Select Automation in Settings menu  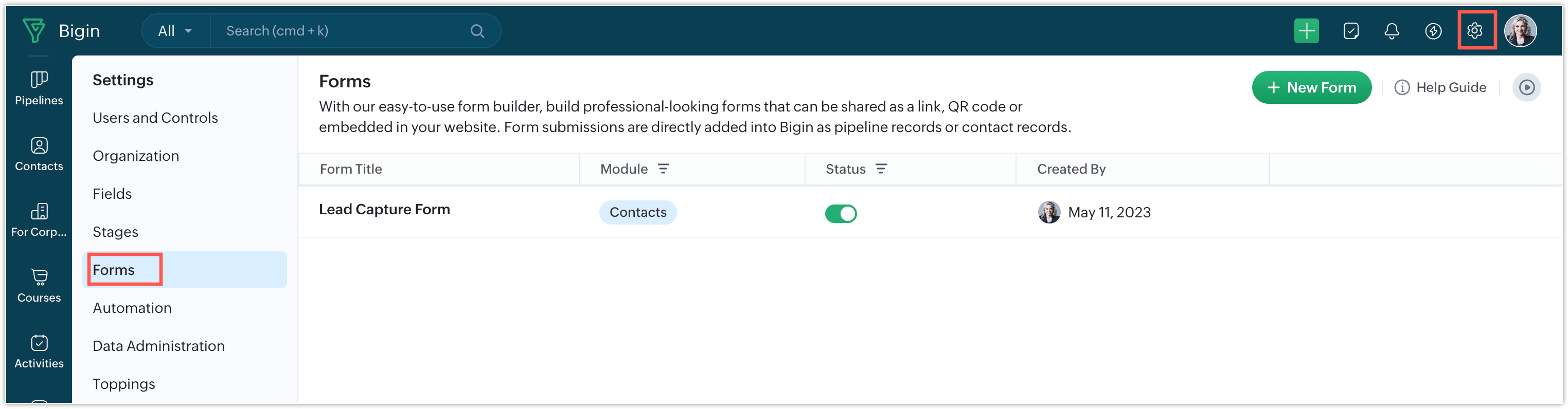tap(132, 308)
